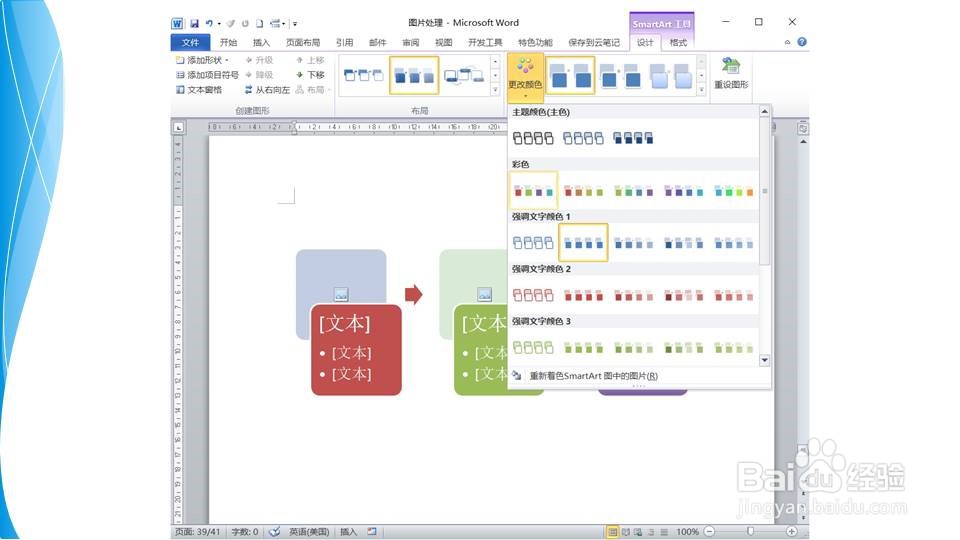960x540 pixels.
Task: Switch to the 引用 tab
Action: (344, 42)
